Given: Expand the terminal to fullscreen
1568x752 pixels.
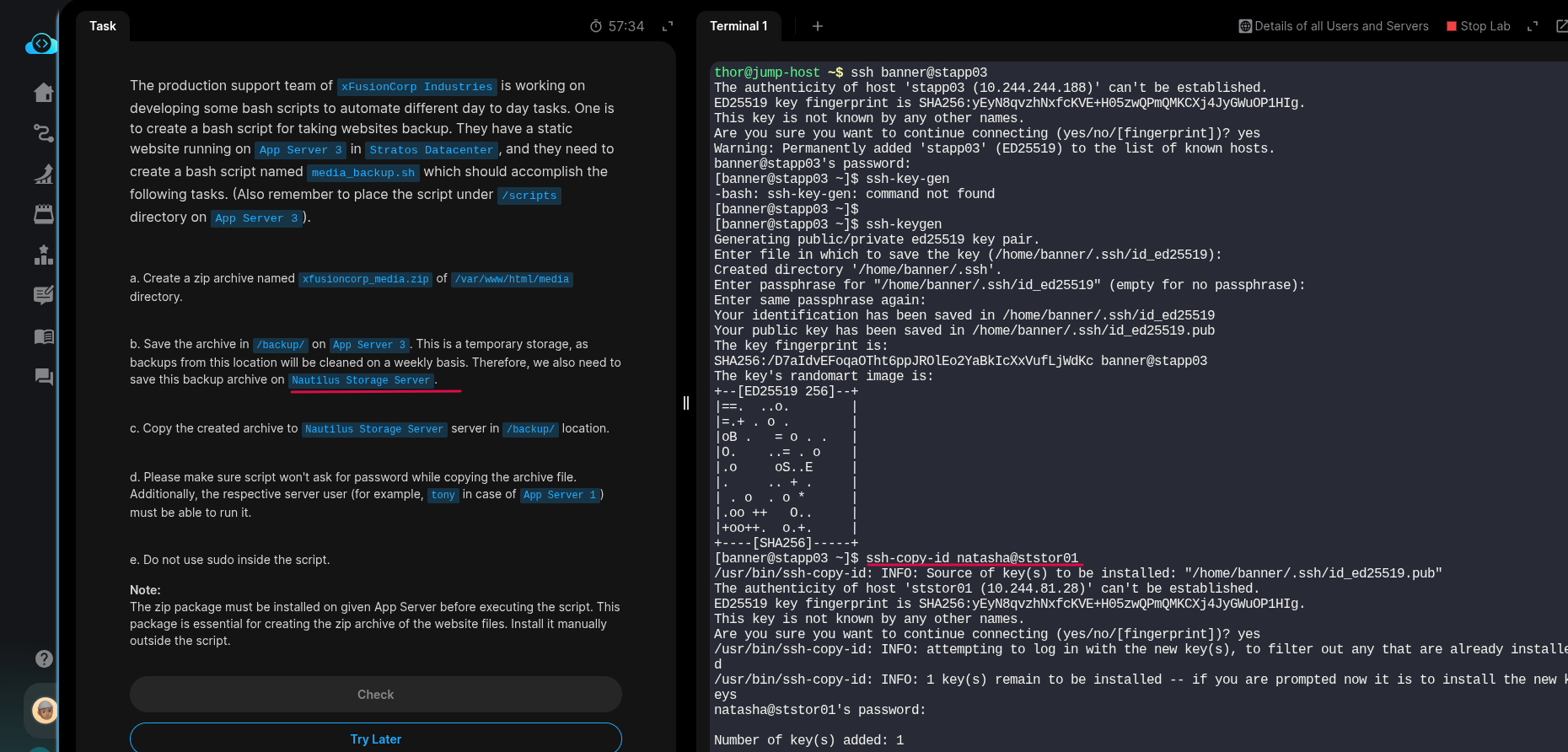Looking at the screenshot, I should tap(1533, 26).
